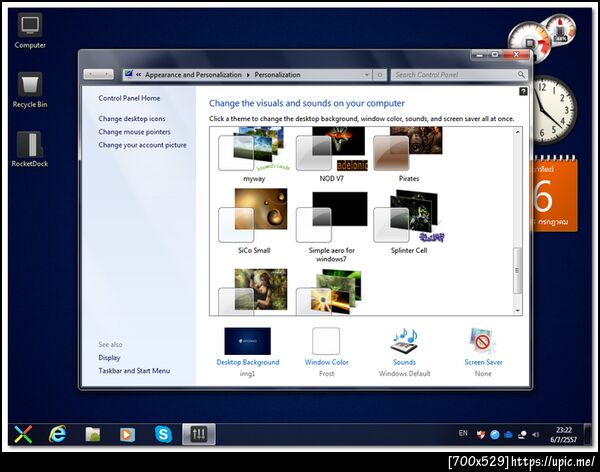Launch the RocketDock desktop shortcut
Screen dimensions: 600x472
point(29,150)
